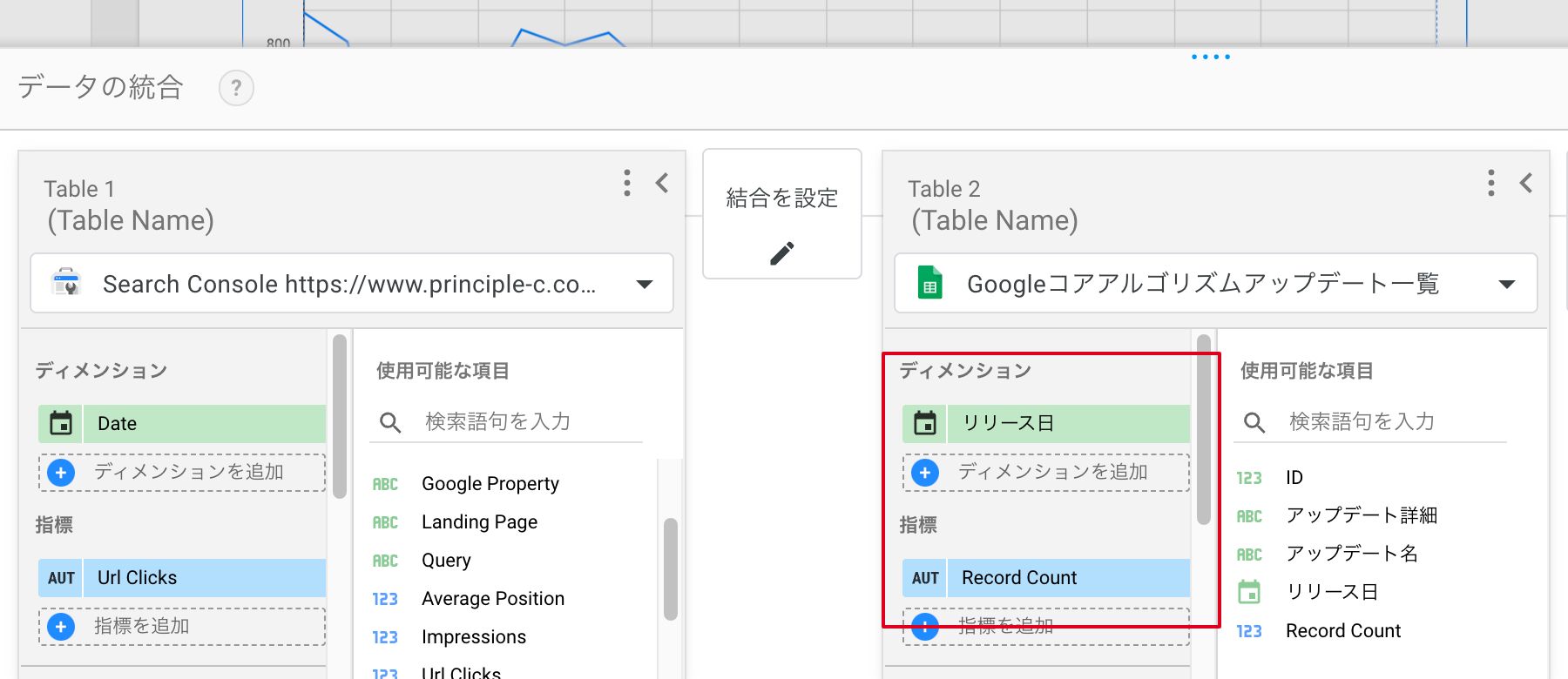Add a dimension to Table 2
This screenshot has width=1568, height=679.
1046,473
